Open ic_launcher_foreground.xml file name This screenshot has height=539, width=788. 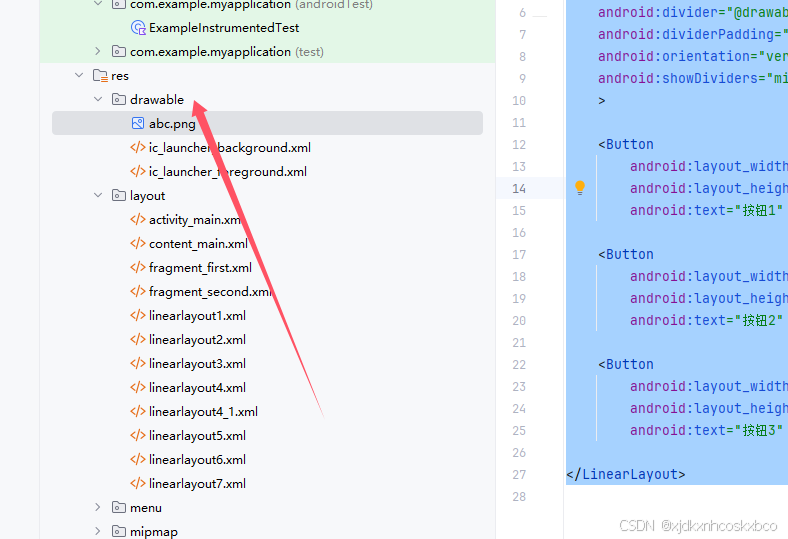[228, 172]
